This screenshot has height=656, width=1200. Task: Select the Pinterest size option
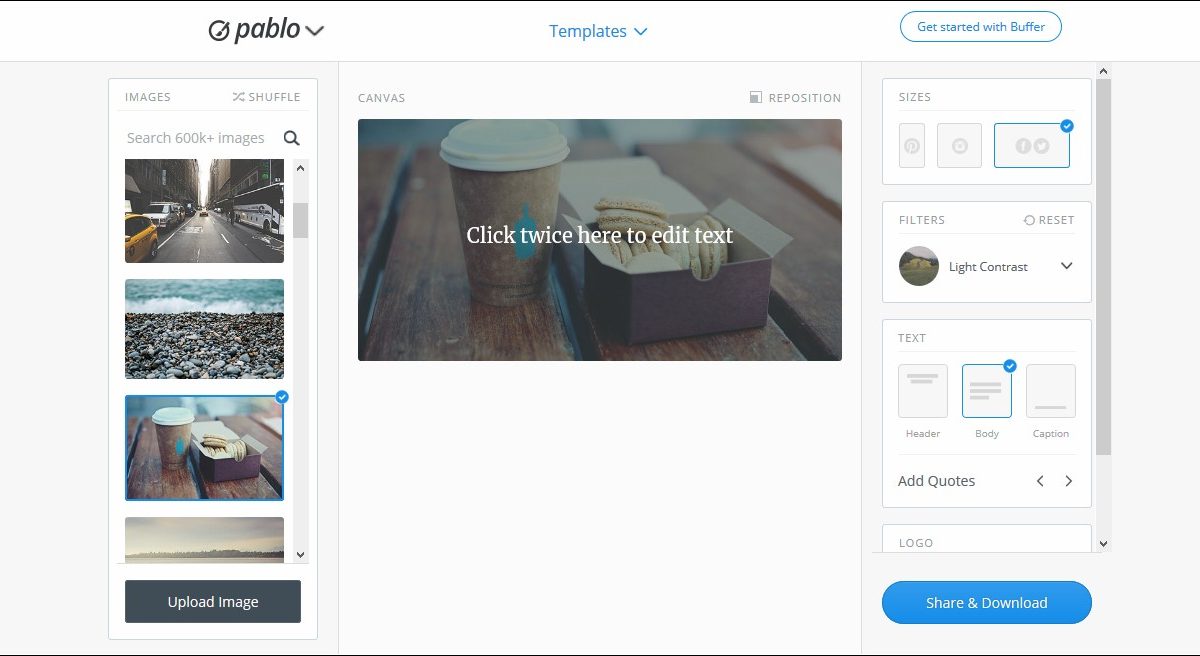(x=912, y=146)
